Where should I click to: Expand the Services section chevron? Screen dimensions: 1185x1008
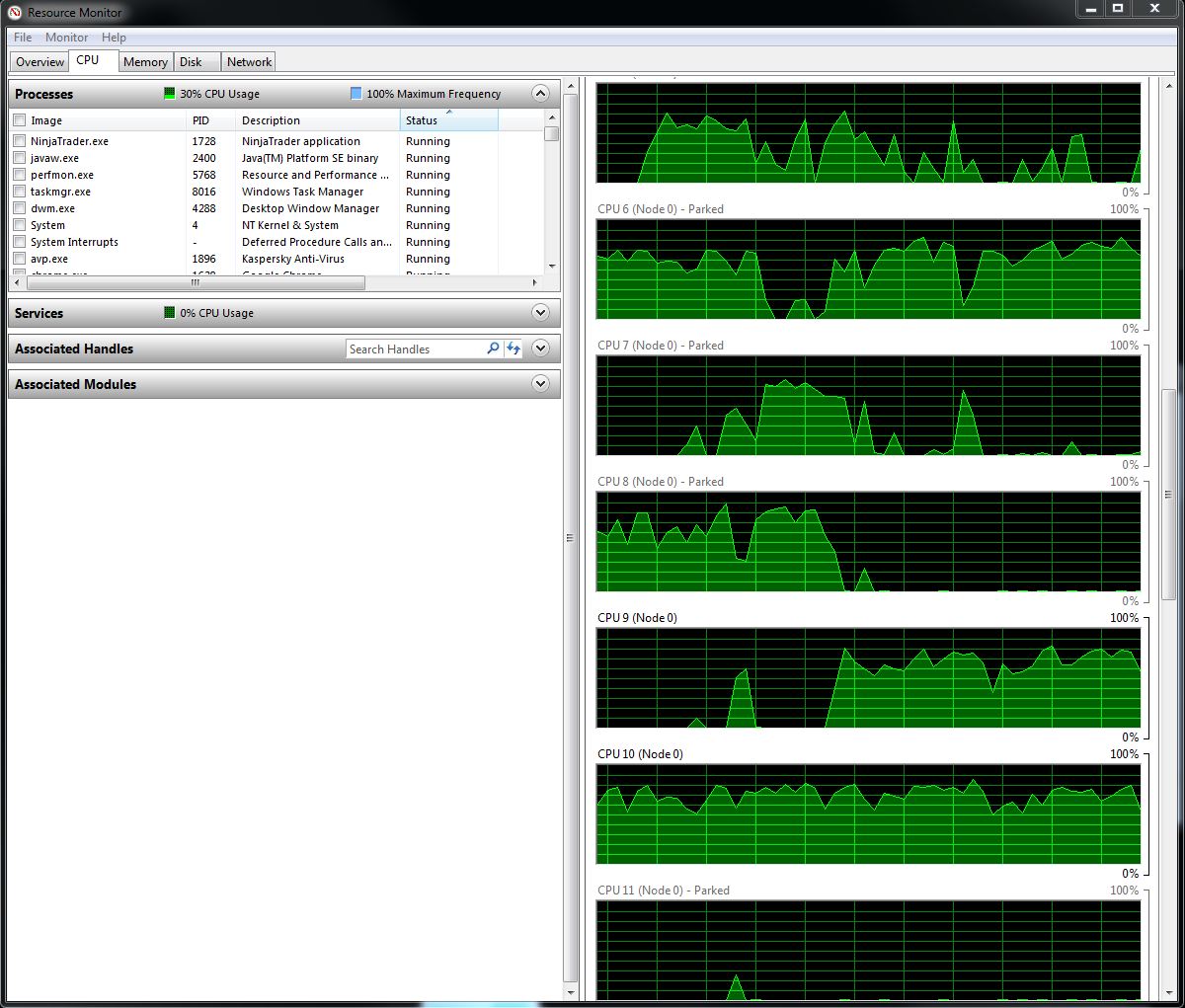(x=540, y=313)
